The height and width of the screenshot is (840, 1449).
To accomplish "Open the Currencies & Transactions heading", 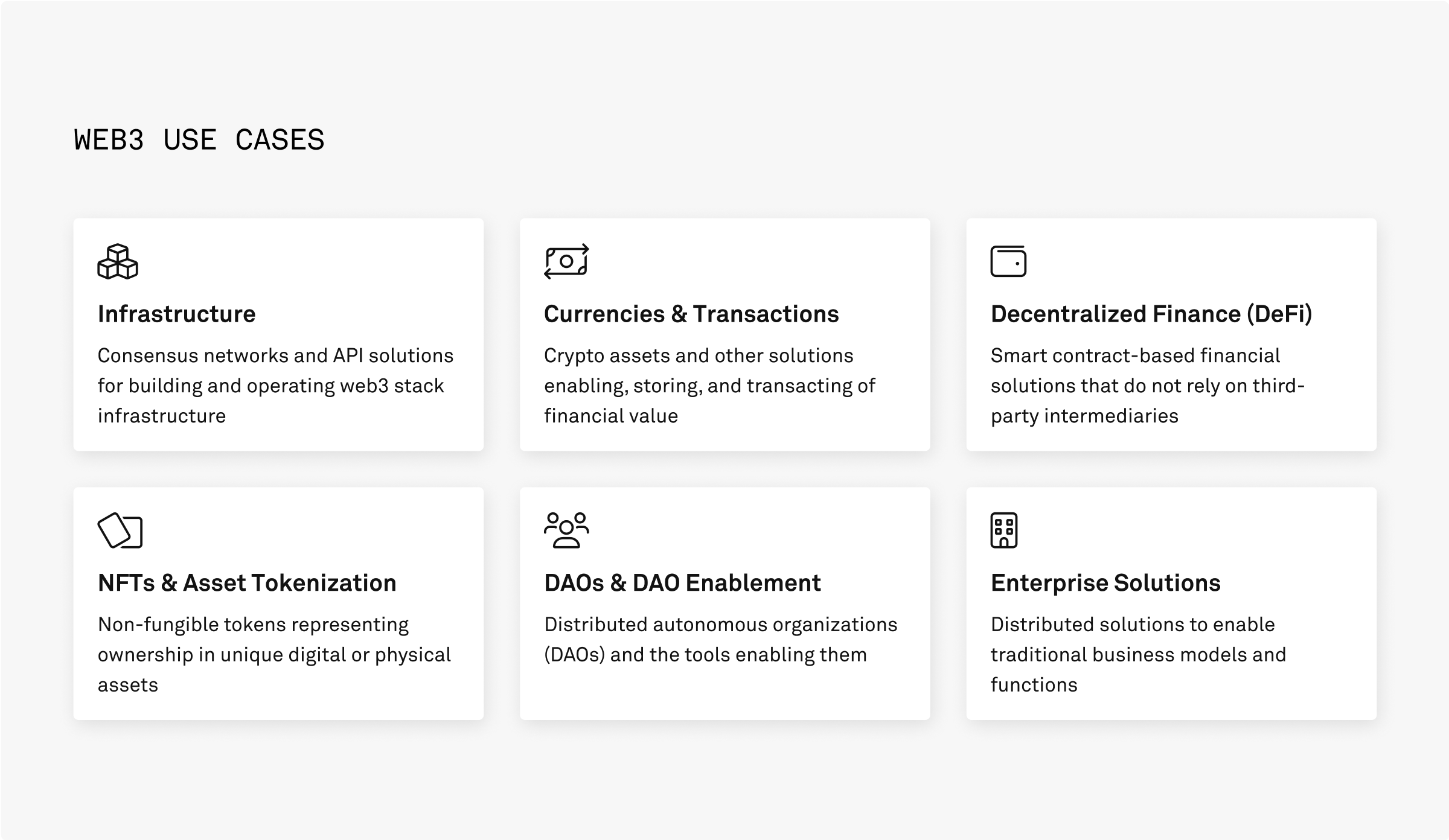I will 691,314.
